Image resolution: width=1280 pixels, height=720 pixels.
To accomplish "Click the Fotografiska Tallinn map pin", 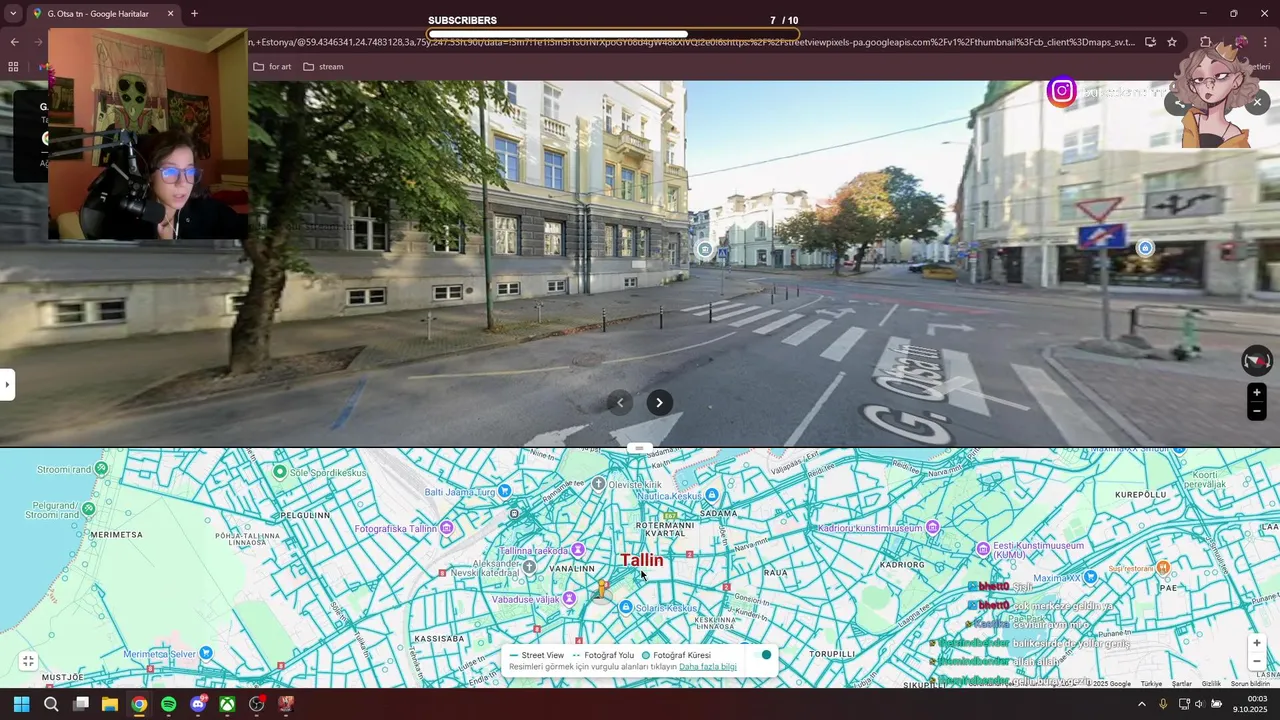I will point(447,527).
